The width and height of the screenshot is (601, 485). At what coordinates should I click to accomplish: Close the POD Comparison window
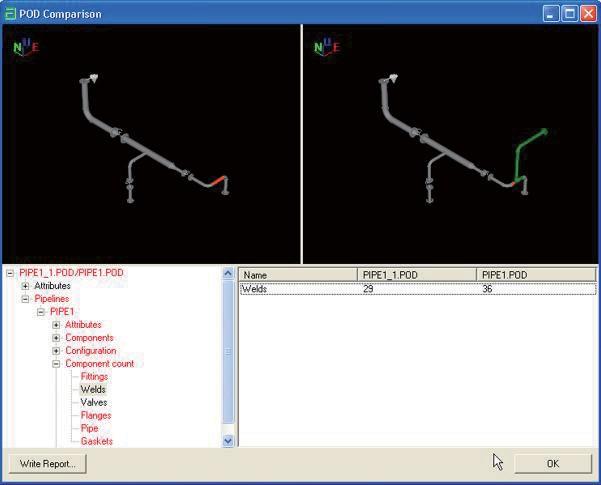[587, 13]
